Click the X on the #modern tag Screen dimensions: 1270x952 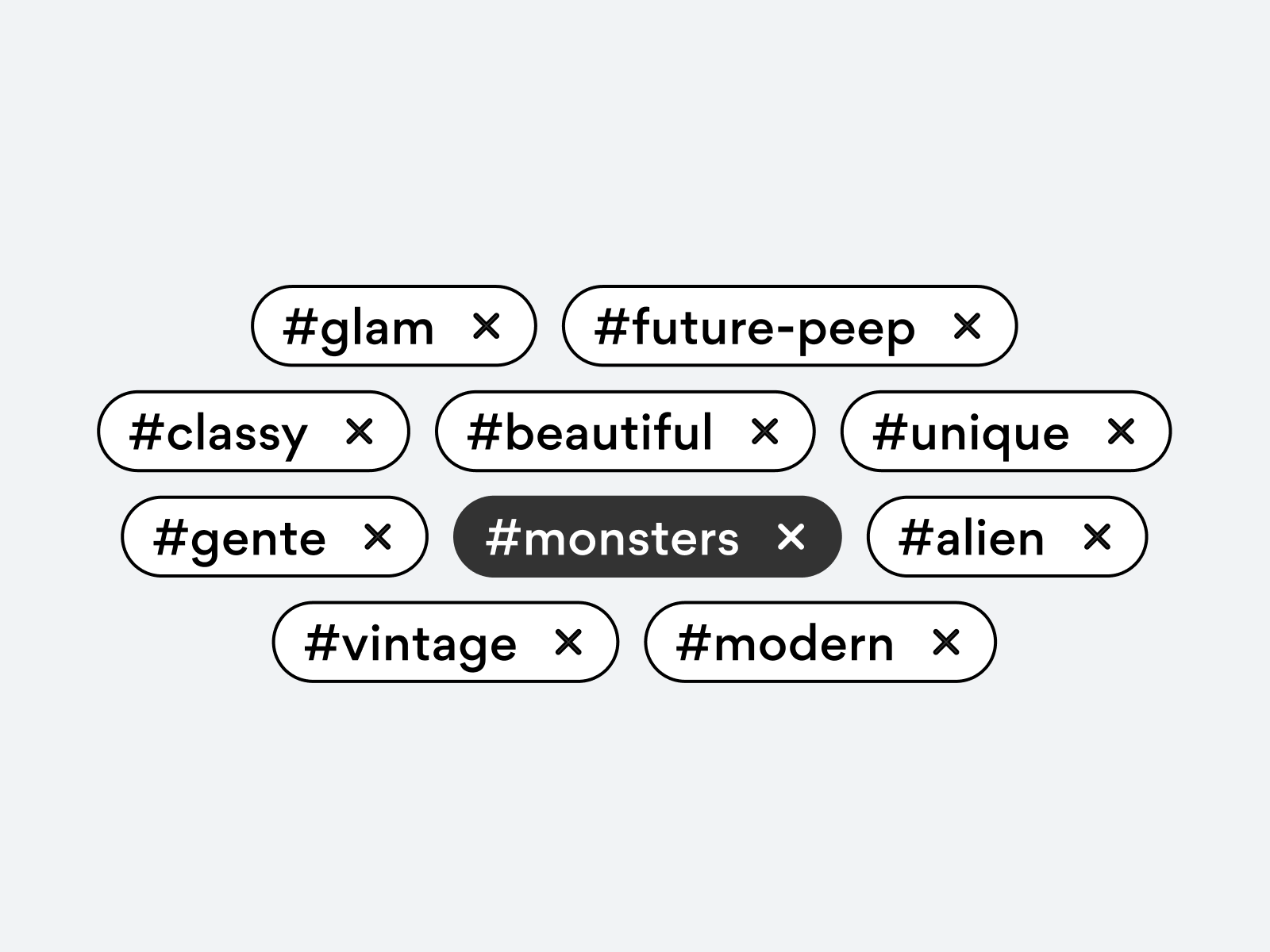(x=946, y=643)
